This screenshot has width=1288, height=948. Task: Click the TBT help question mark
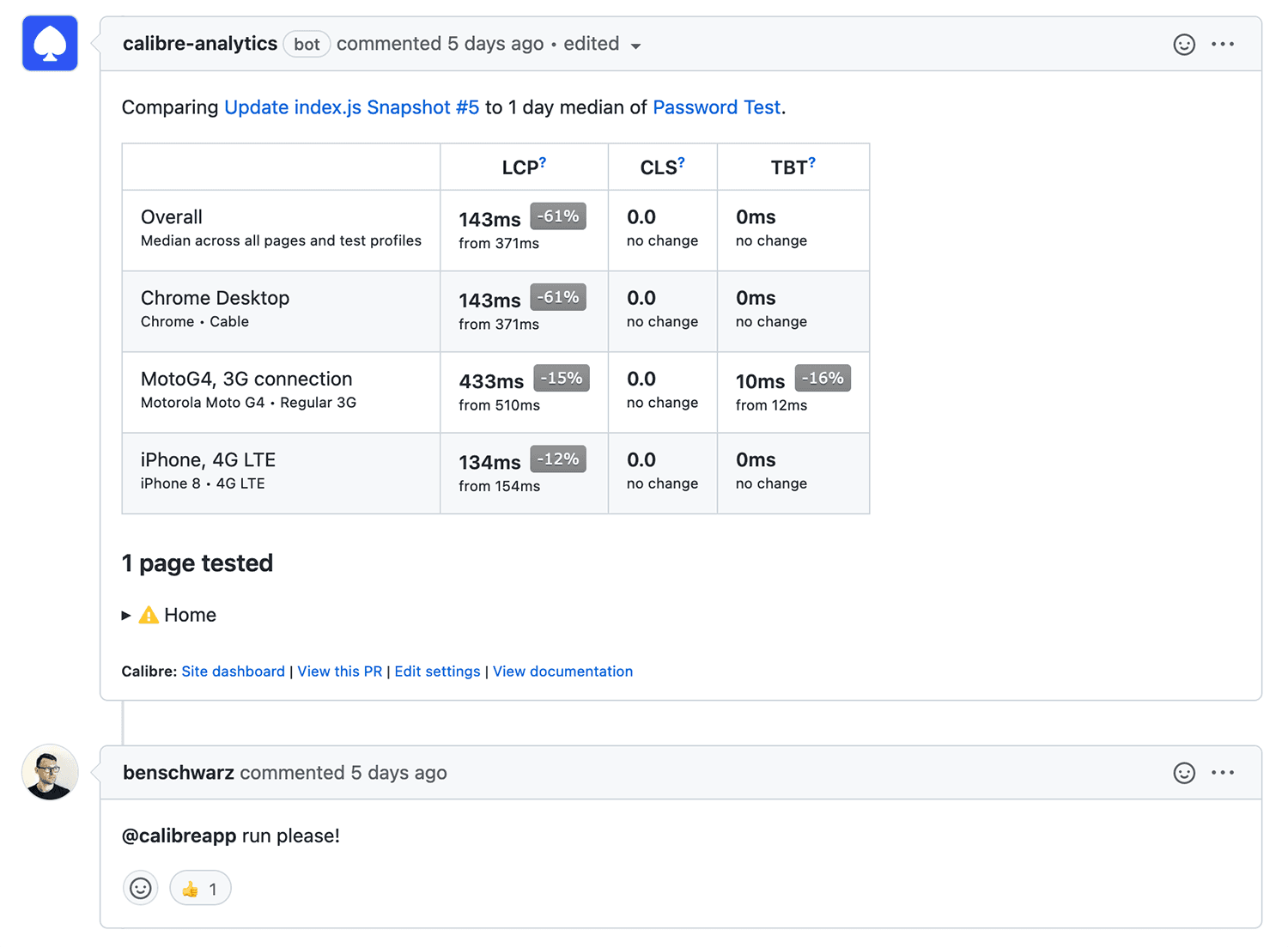tap(811, 158)
